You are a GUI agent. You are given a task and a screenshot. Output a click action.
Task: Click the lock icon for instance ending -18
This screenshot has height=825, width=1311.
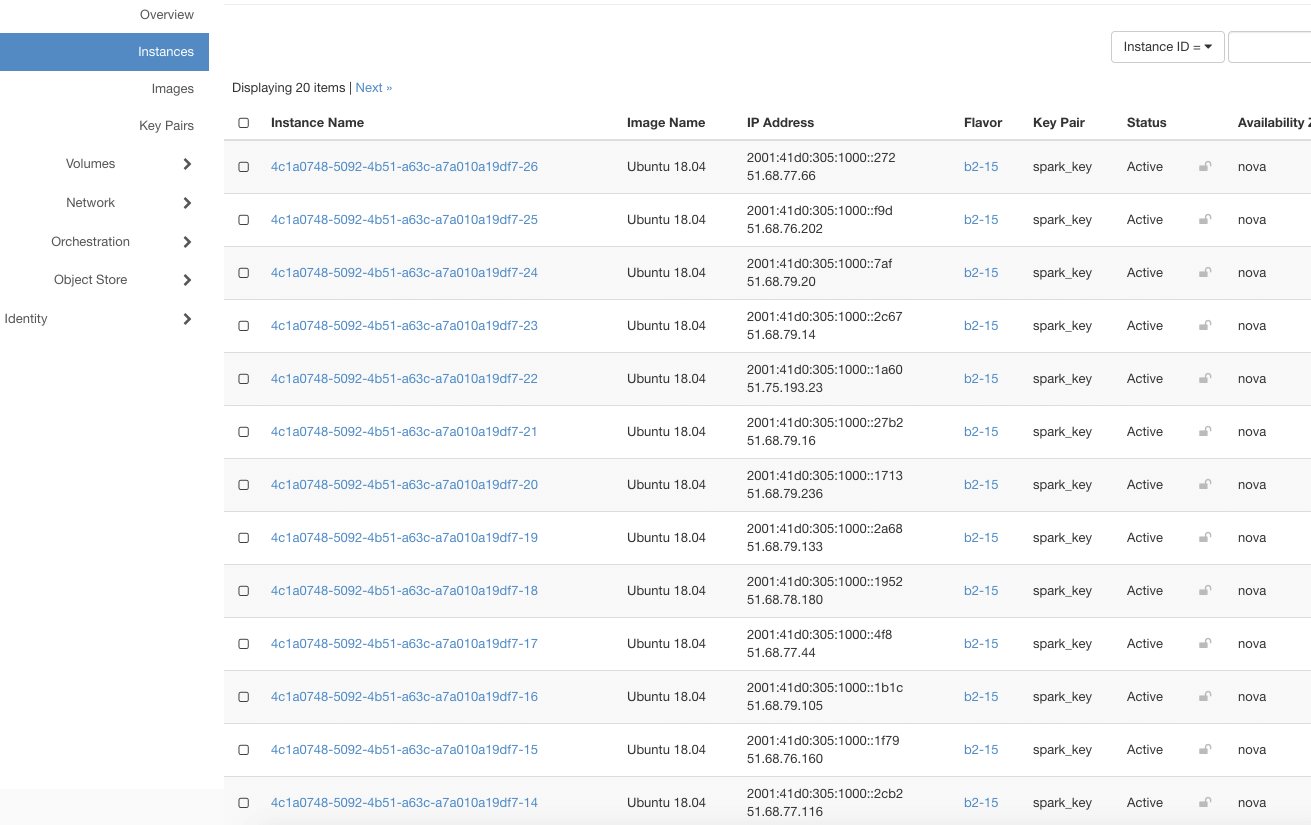click(x=1205, y=591)
